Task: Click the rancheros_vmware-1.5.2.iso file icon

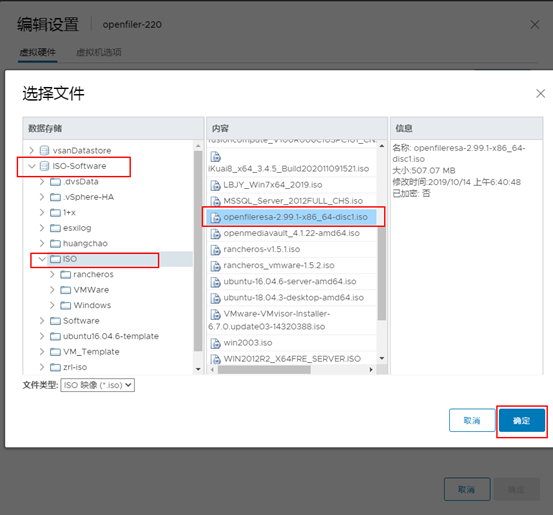Action: point(215,266)
